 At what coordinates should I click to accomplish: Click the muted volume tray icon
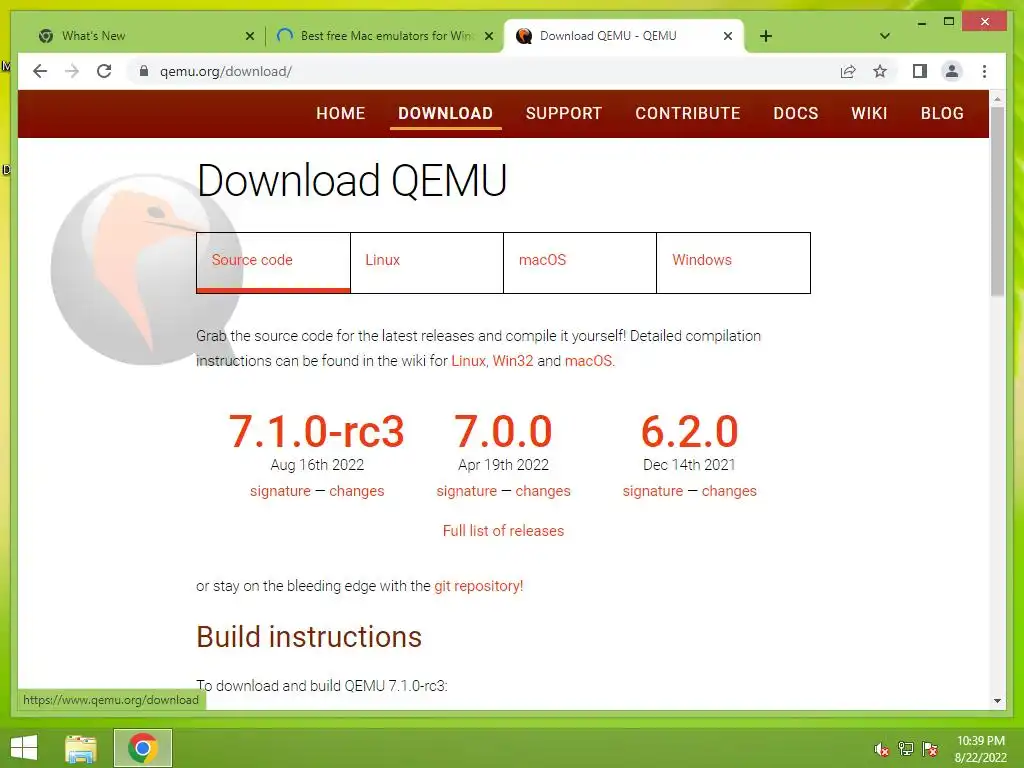tap(882, 750)
